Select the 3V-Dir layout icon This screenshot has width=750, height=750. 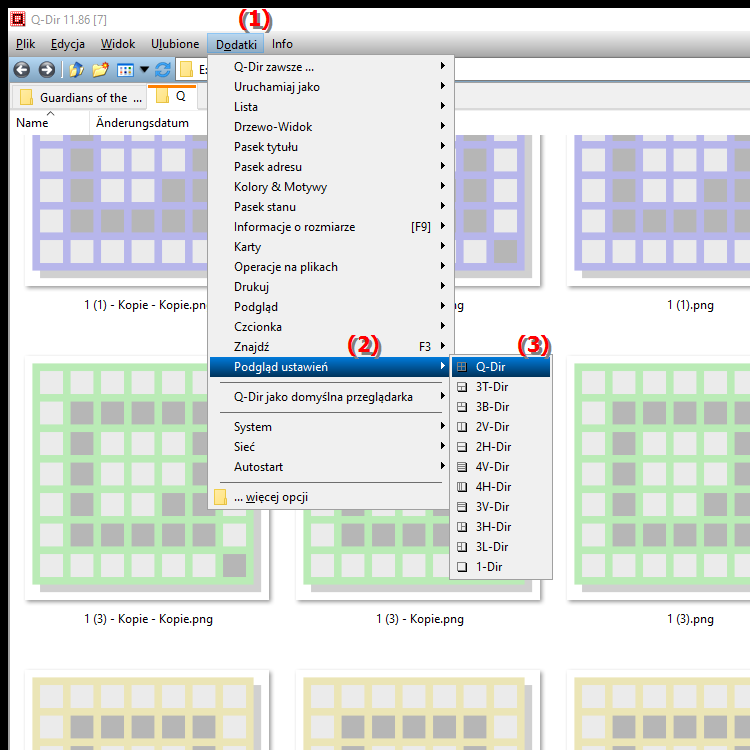pyautogui.click(x=462, y=507)
